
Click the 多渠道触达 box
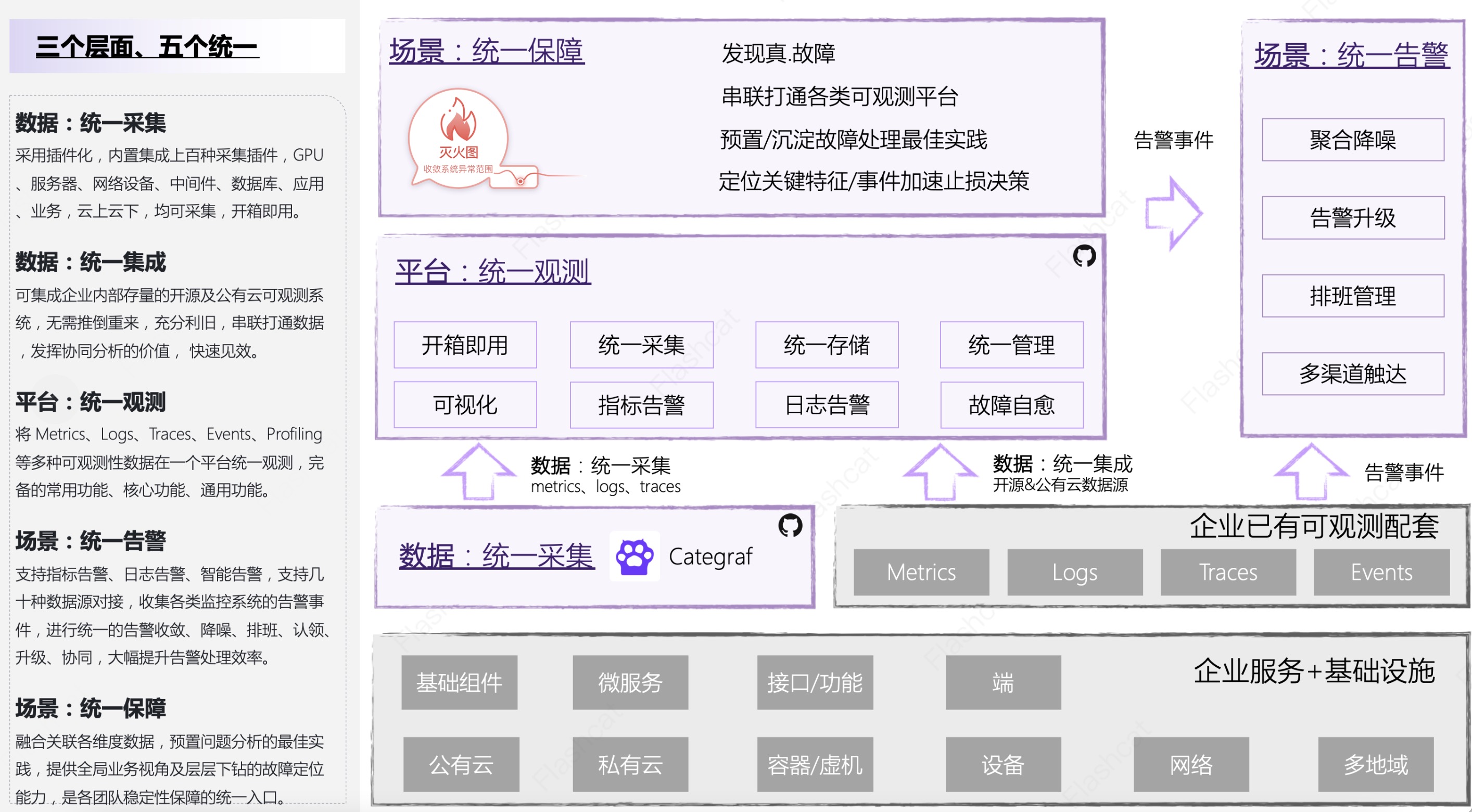(1353, 374)
